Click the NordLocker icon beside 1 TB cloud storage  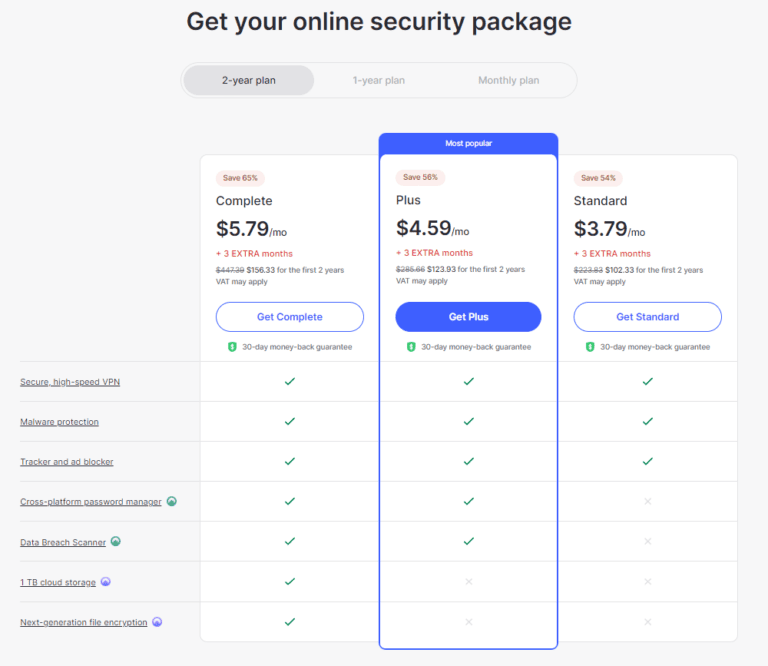coord(106,581)
